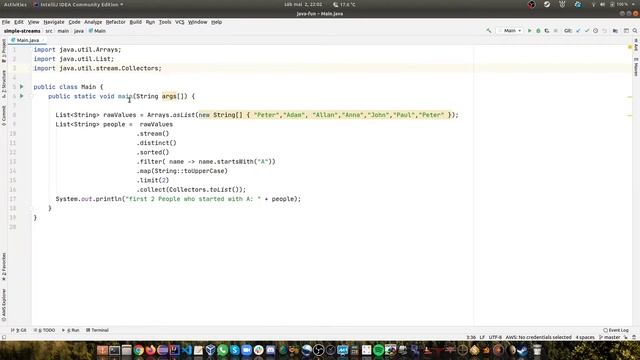
Task: Click the .filter line of code
Action: coord(206,162)
